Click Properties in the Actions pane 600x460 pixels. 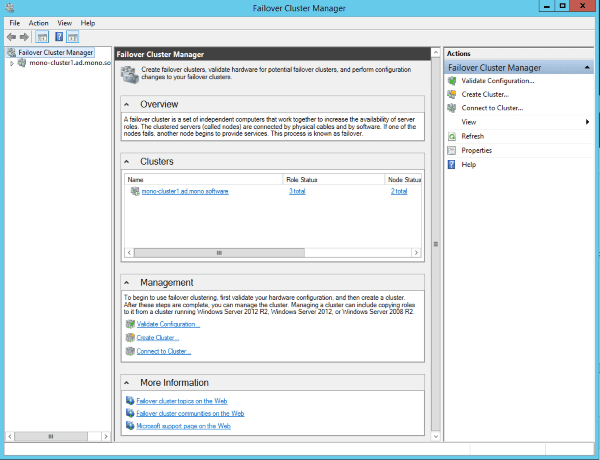(x=476, y=150)
